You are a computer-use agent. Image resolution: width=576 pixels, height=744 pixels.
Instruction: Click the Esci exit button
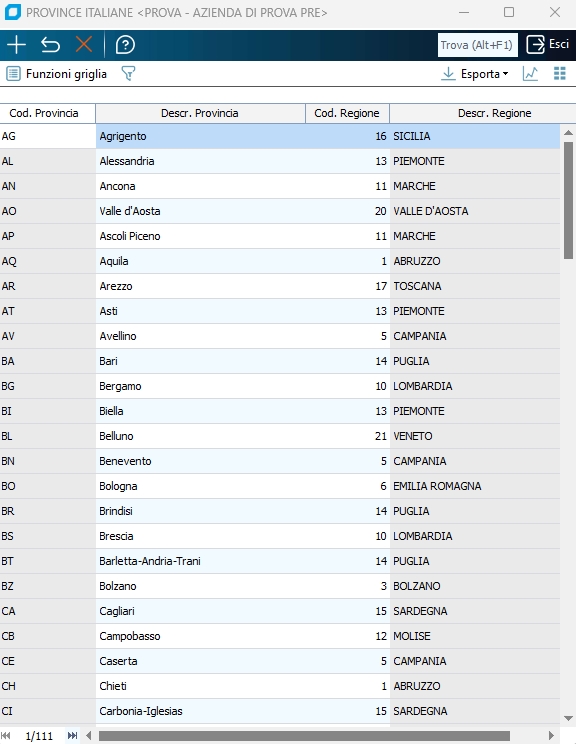pyautogui.click(x=548, y=45)
